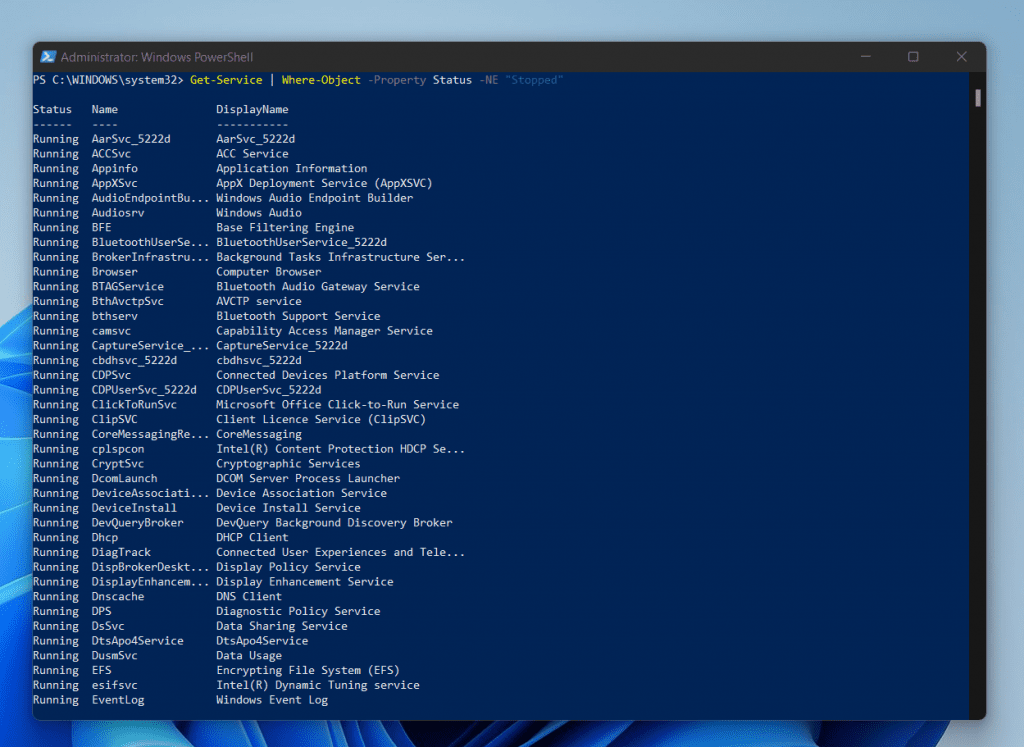The image size is (1024, 747).
Task: Click the PS C:\WINDOWS\system32> prompt text
Action: pyautogui.click(x=108, y=80)
